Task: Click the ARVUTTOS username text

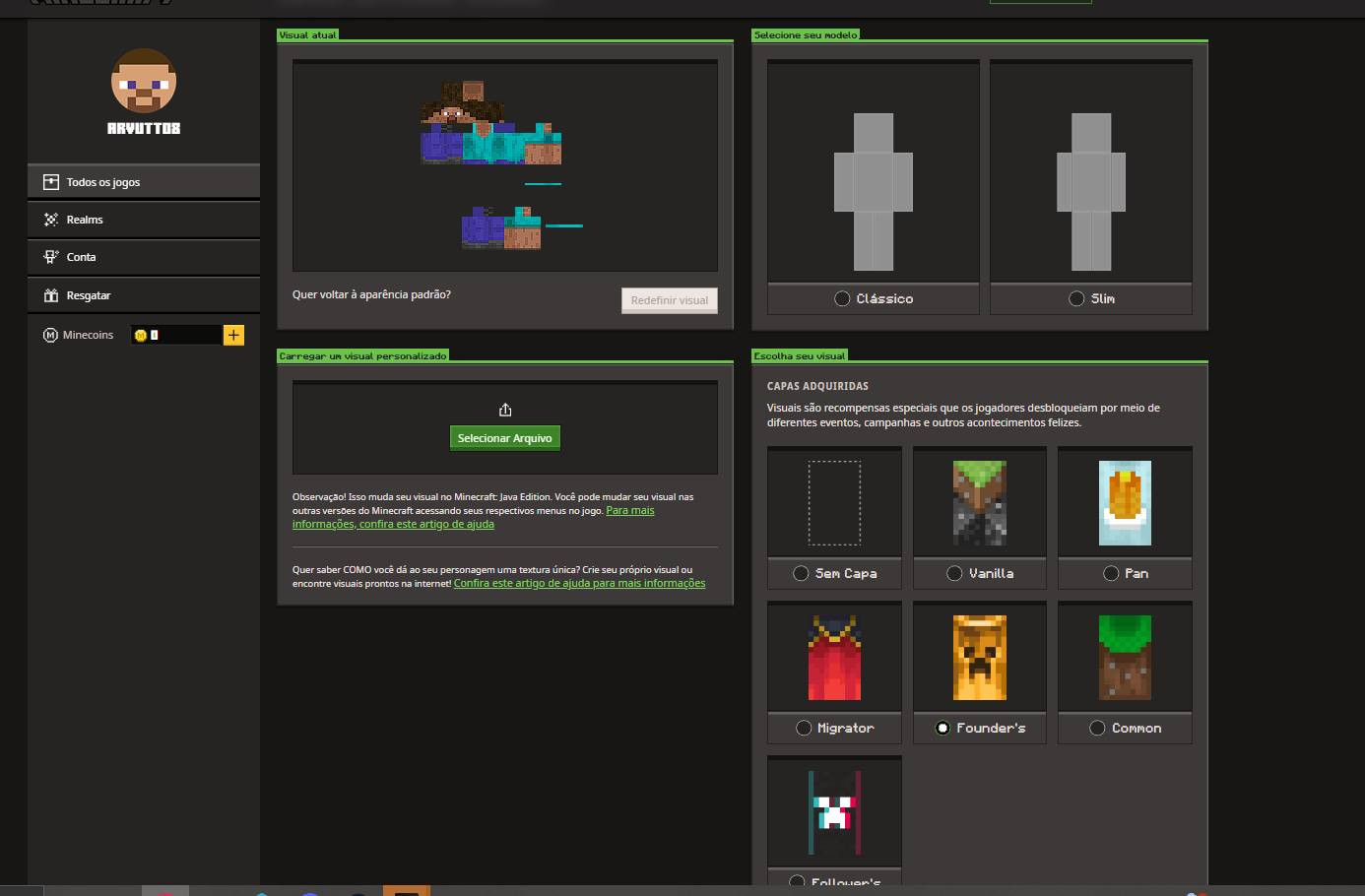Action: pos(144,128)
